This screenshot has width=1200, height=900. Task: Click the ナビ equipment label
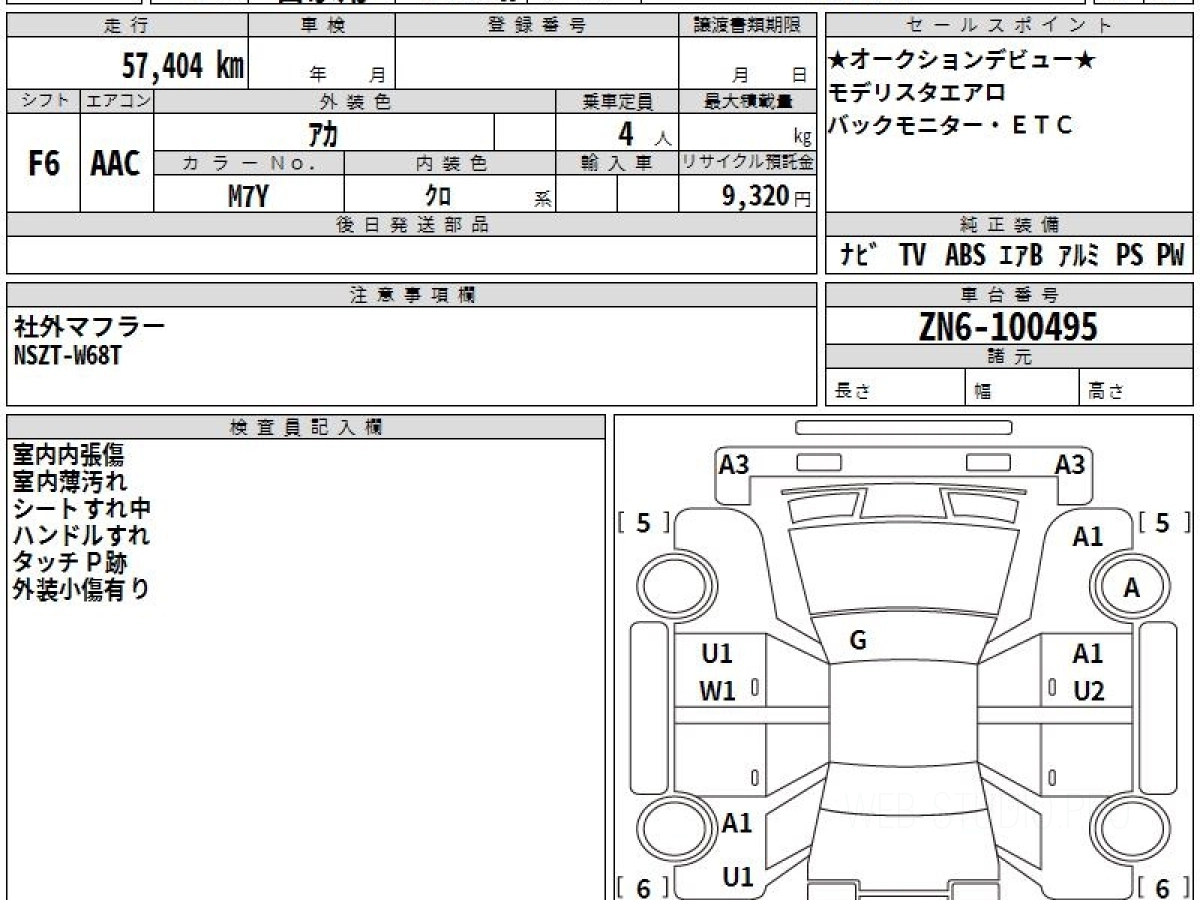coord(858,256)
